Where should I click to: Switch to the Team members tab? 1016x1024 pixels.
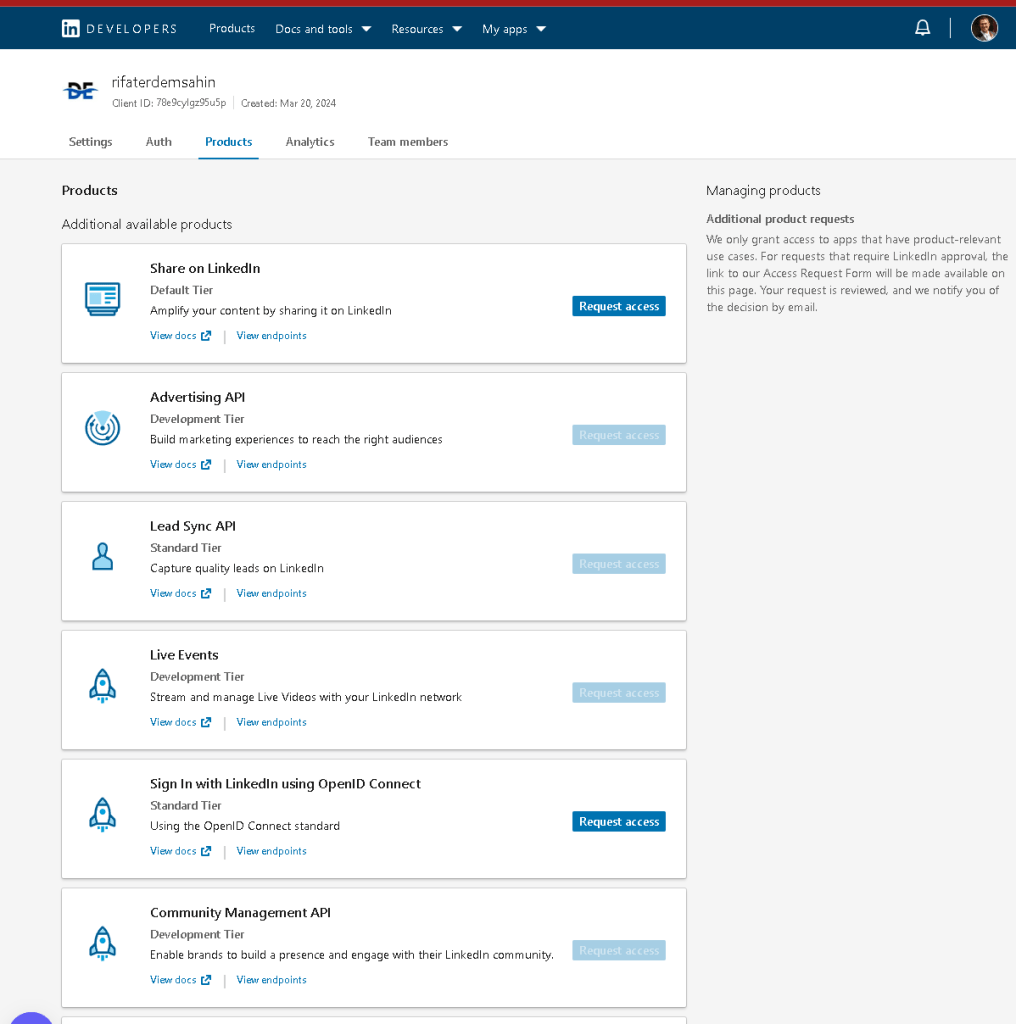407,142
